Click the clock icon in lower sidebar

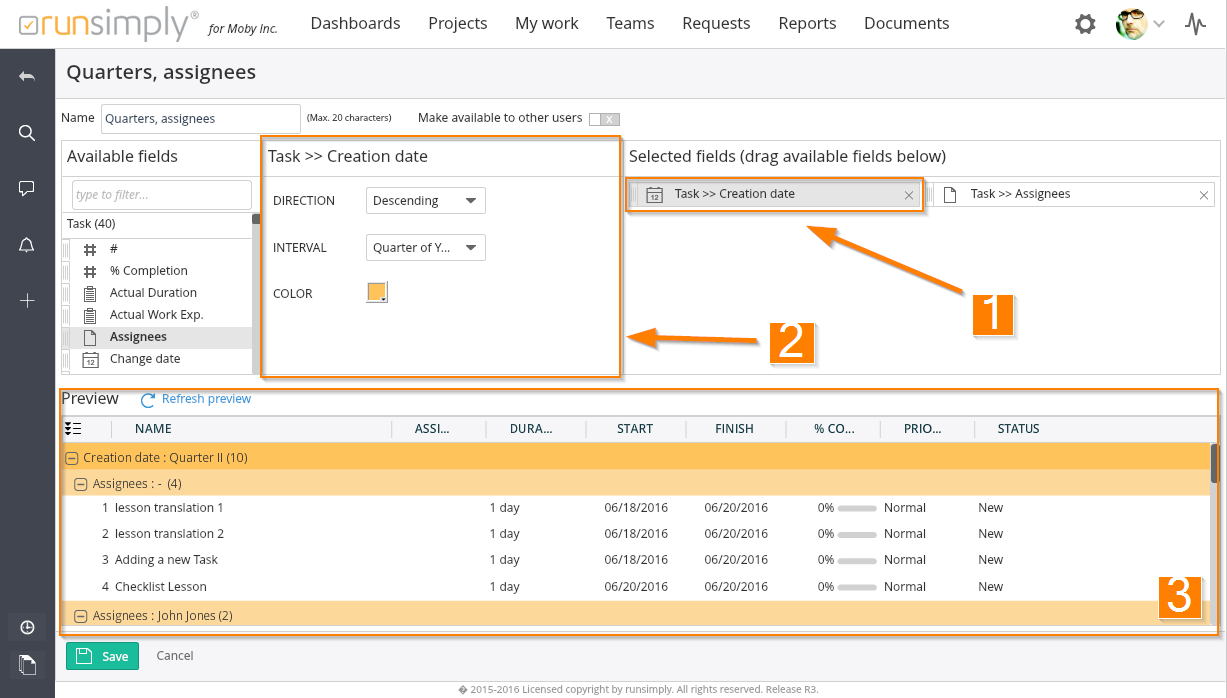27,627
